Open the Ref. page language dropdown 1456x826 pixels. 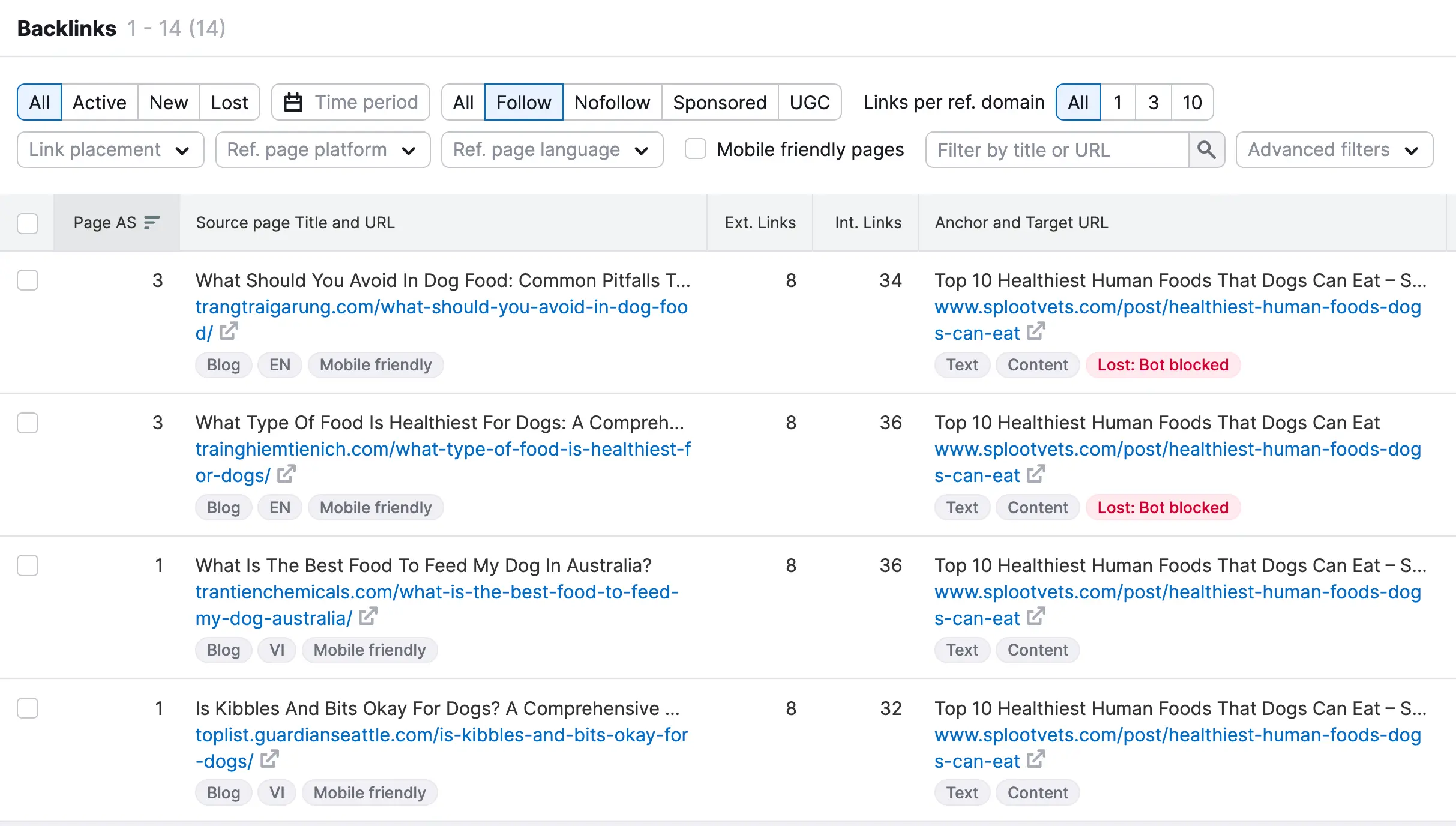(551, 149)
